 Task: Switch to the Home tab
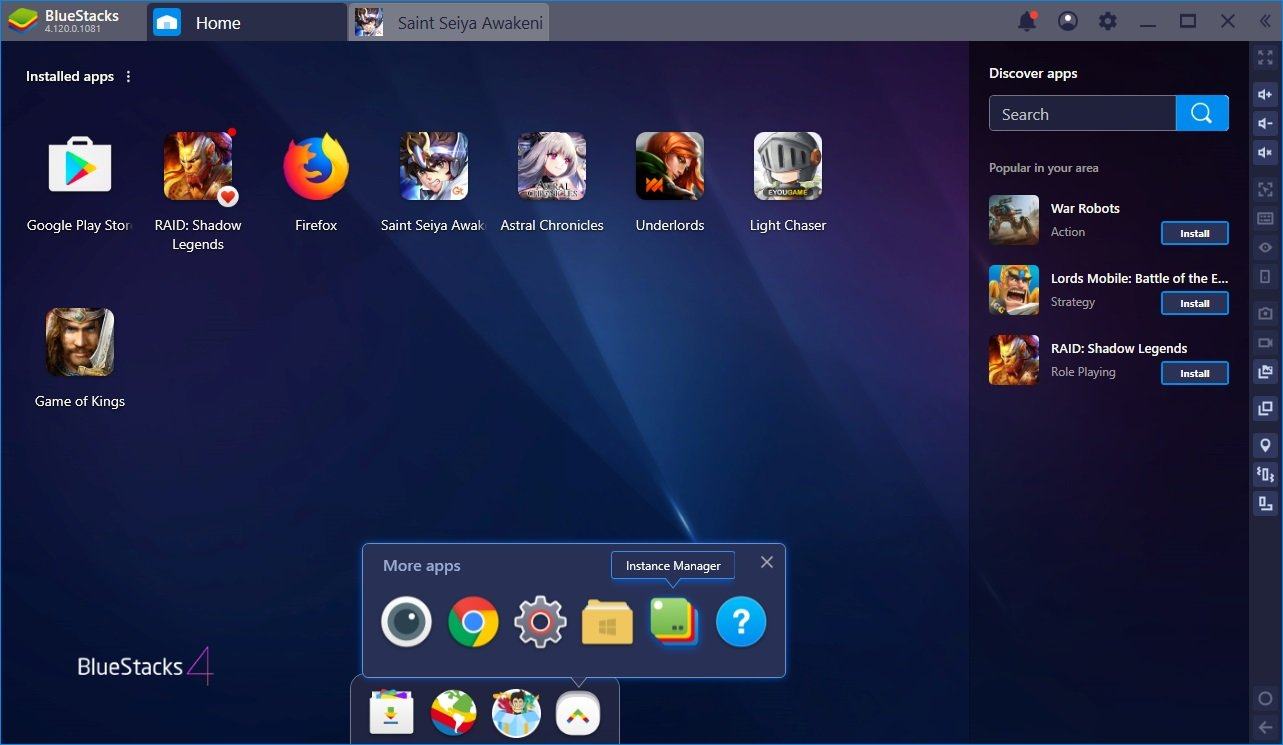pyautogui.click(x=248, y=22)
